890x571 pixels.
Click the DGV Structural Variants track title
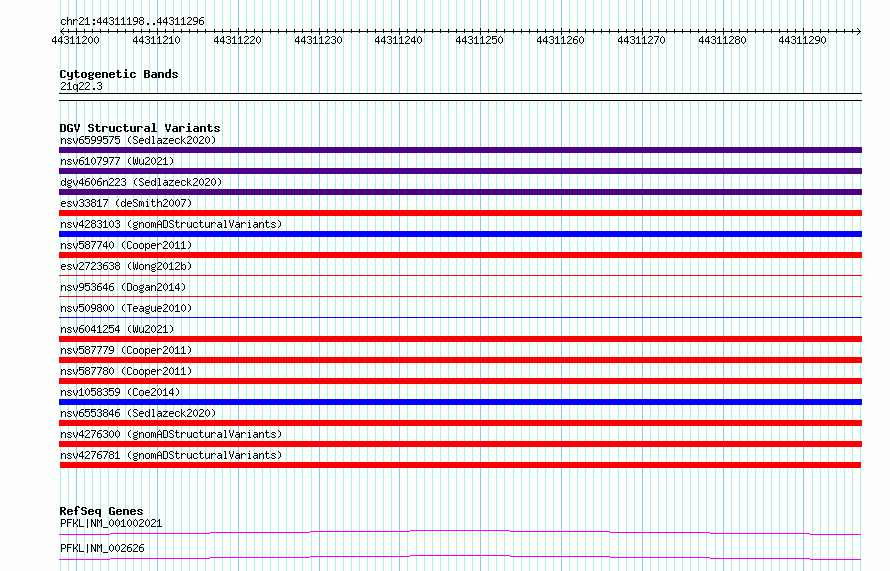coord(140,128)
